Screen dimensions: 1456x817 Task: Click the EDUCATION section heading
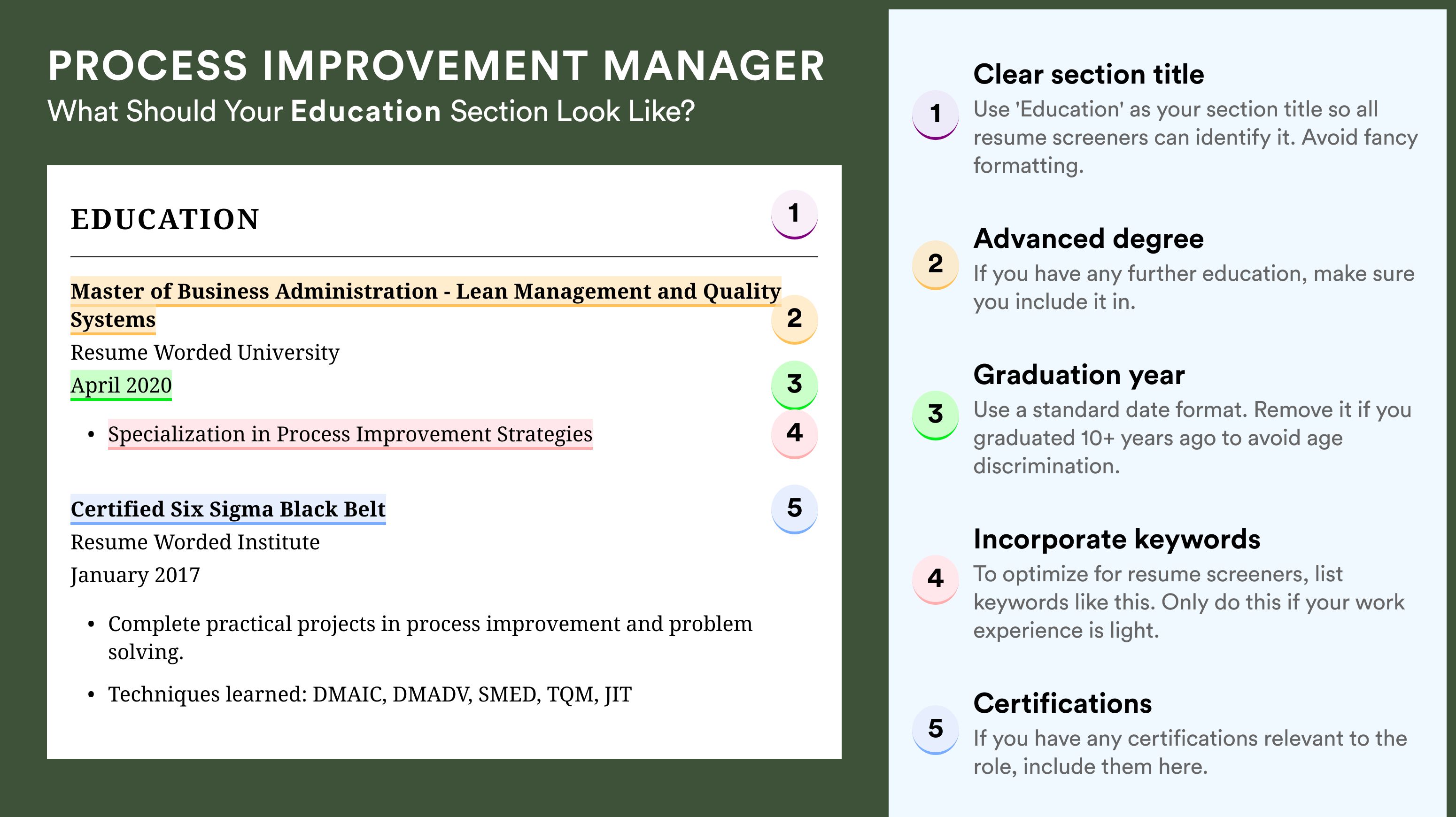pyautogui.click(x=164, y=219)
